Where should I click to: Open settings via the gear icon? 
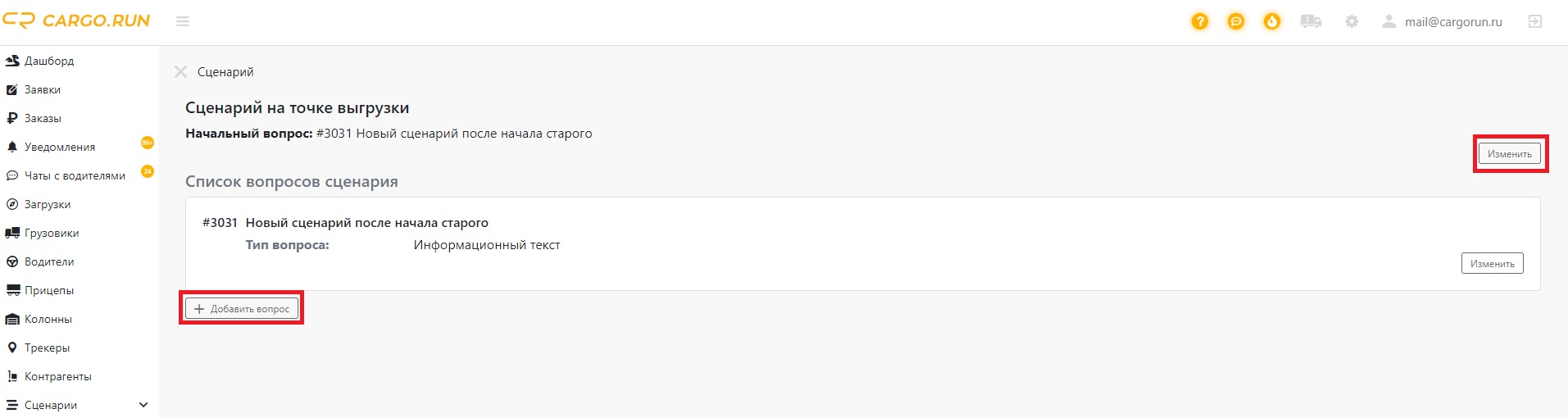click(x=1352, y=22)
